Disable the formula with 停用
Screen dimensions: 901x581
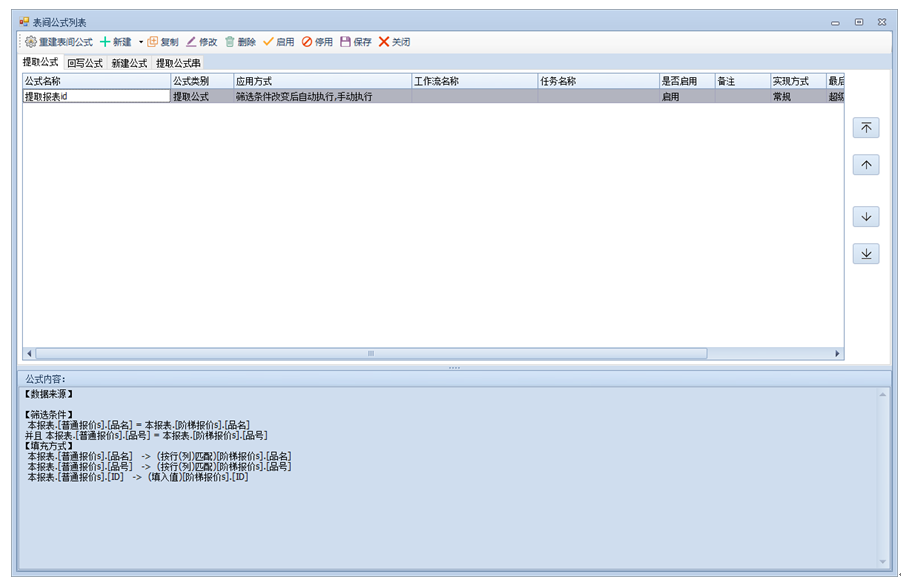[318, 42]
